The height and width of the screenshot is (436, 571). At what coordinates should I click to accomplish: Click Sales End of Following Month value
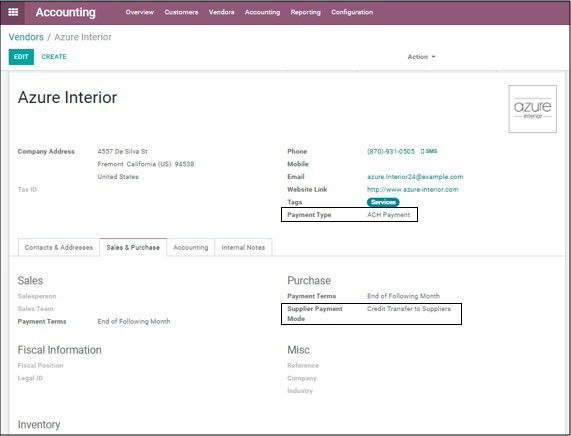point(134,322)
